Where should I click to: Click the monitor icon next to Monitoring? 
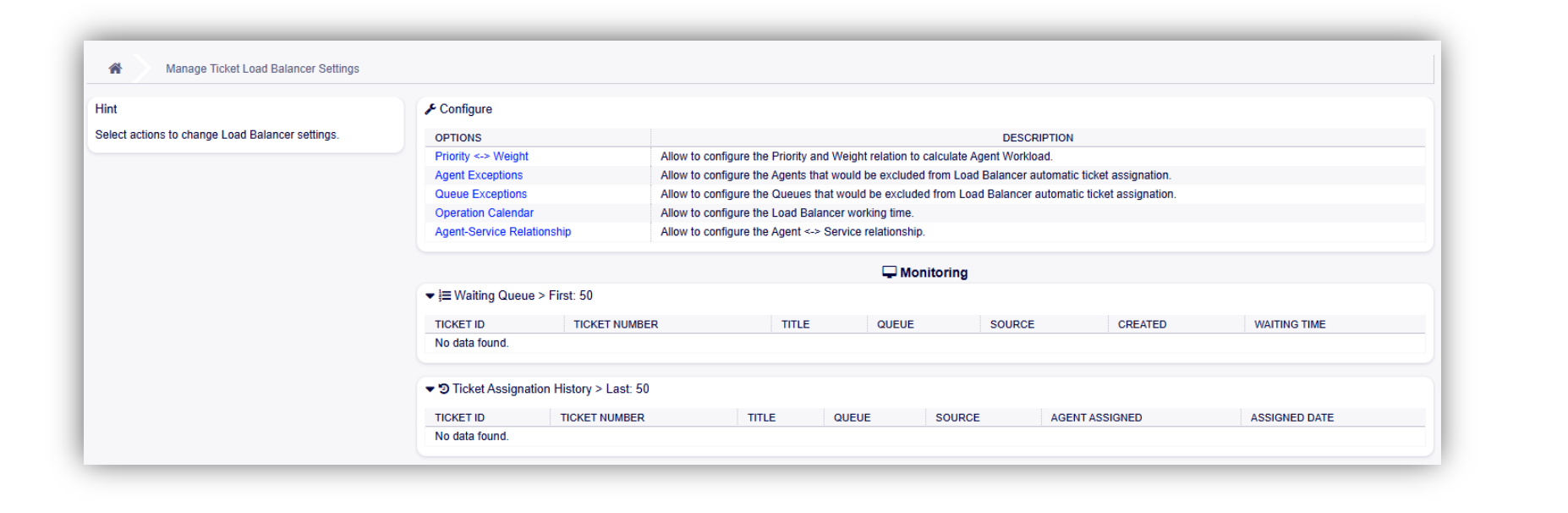tap(889, 272)
